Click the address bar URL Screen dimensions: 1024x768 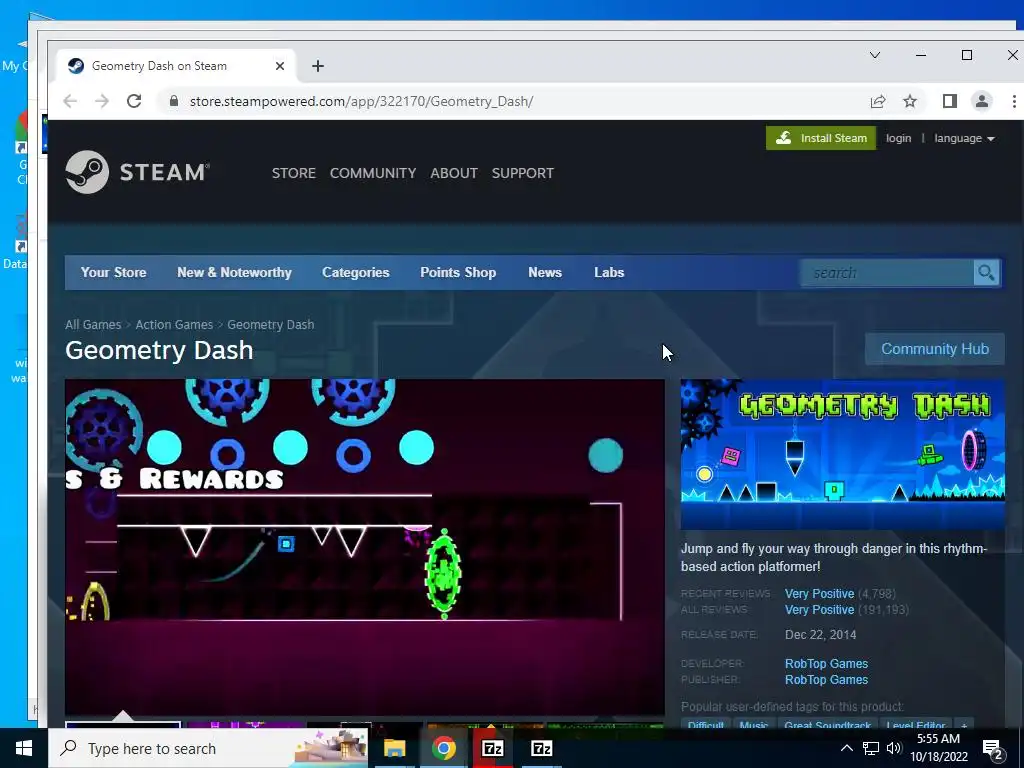(361, 101)
